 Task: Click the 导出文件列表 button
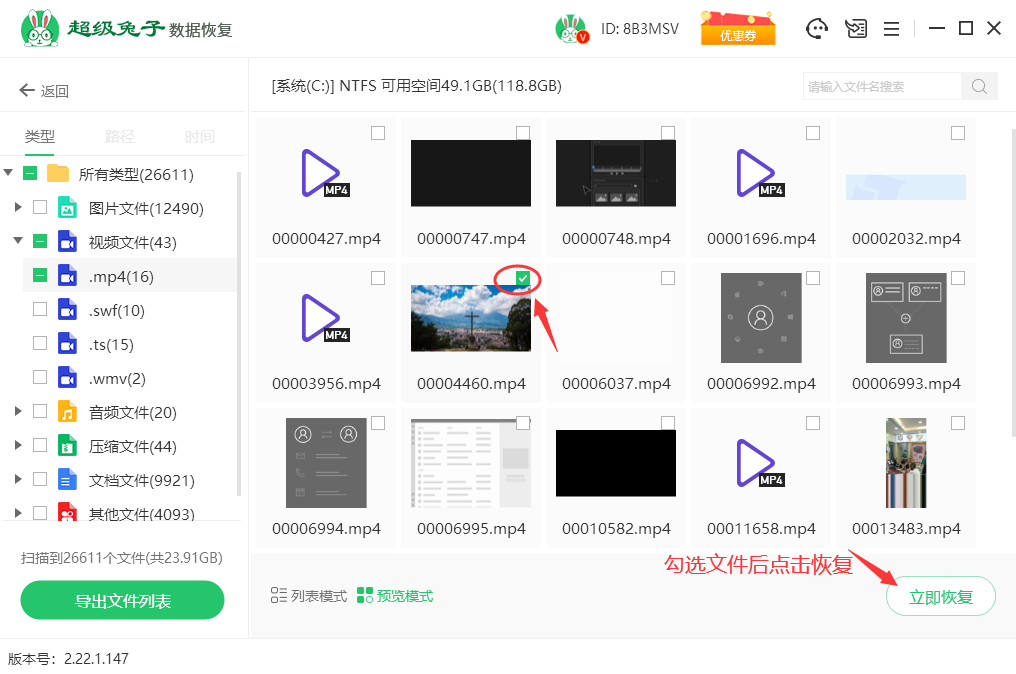tap(122, 601)
